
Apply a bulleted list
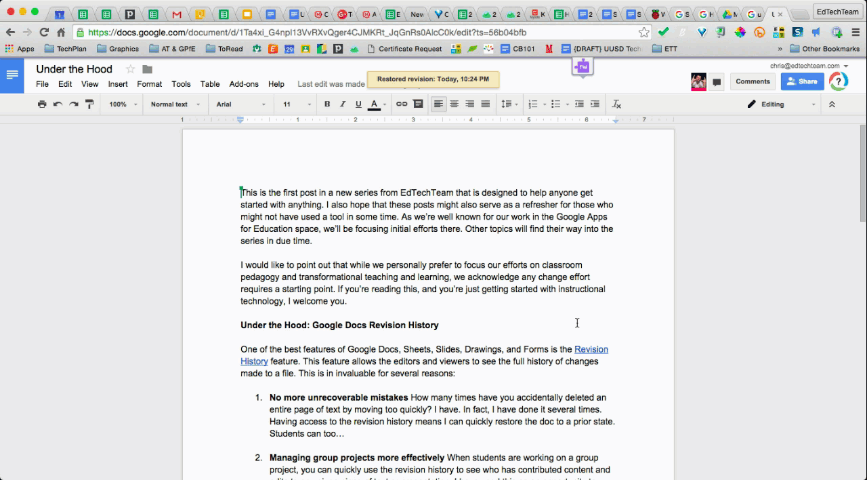pos(556,104)
